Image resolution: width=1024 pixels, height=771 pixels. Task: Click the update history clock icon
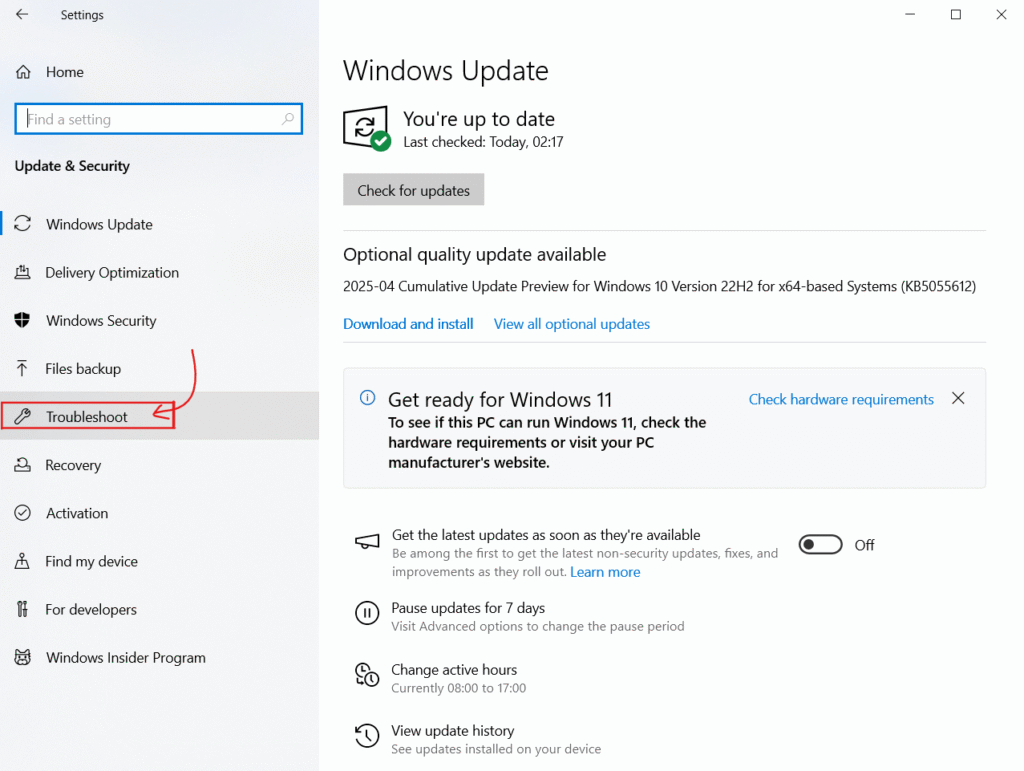pos(367,737)
